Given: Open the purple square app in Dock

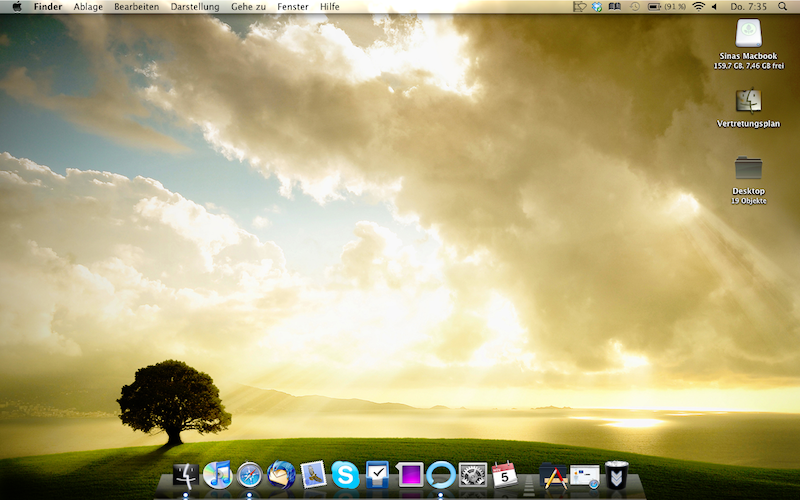Looking at the screenshot, I should click(410, 475).
